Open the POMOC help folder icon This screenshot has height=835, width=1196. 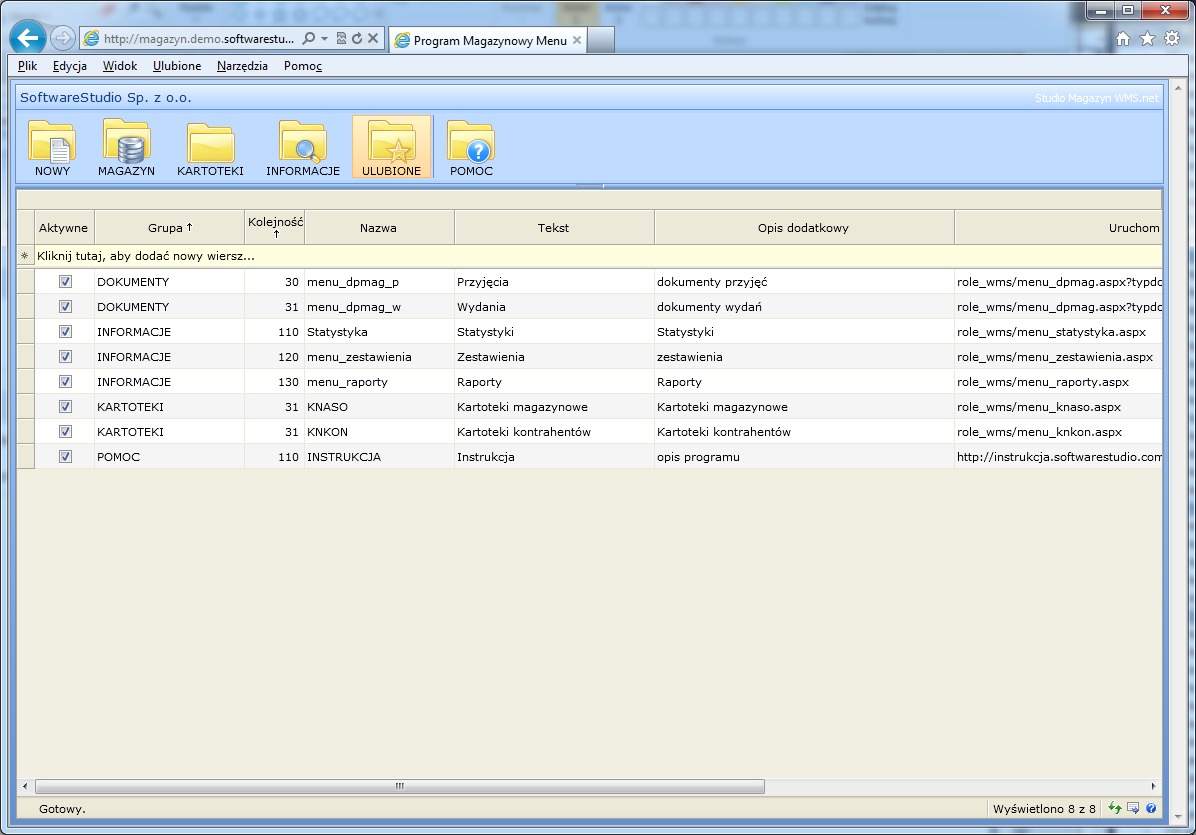[x=471, y=146]
